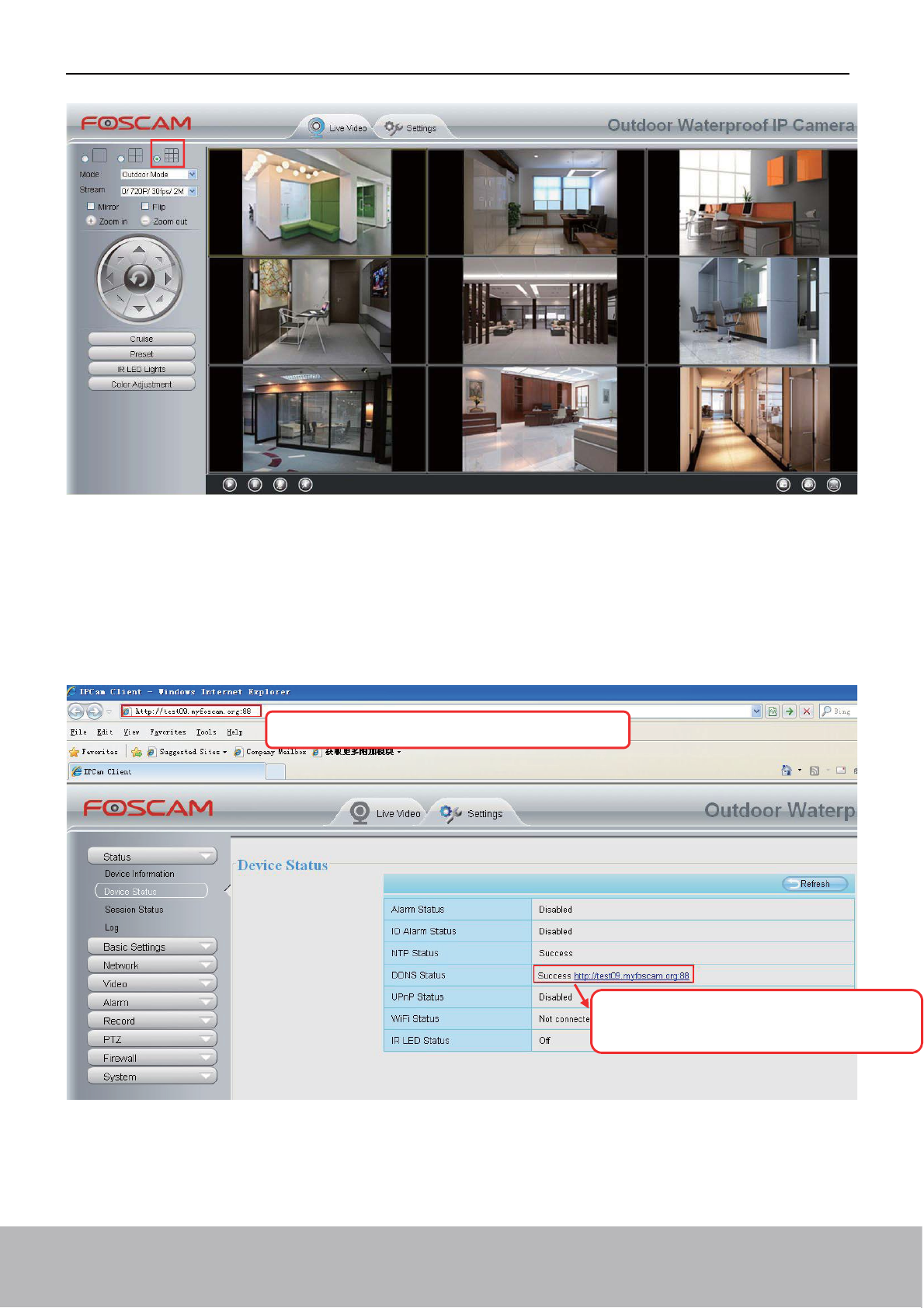Click the Refresh button on Device Status
This screenshot has height=1308, width=924.
815,883
